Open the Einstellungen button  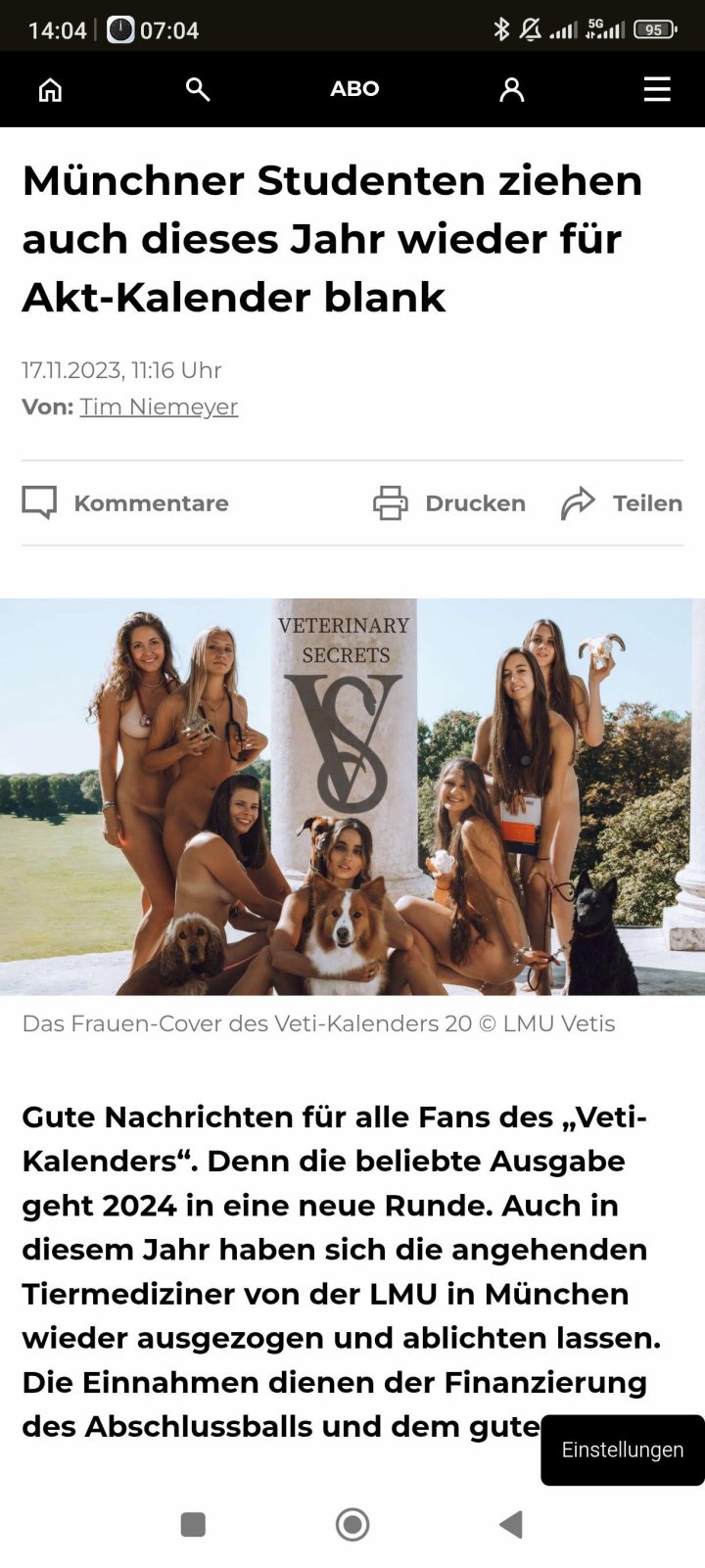coord(623,1449)
